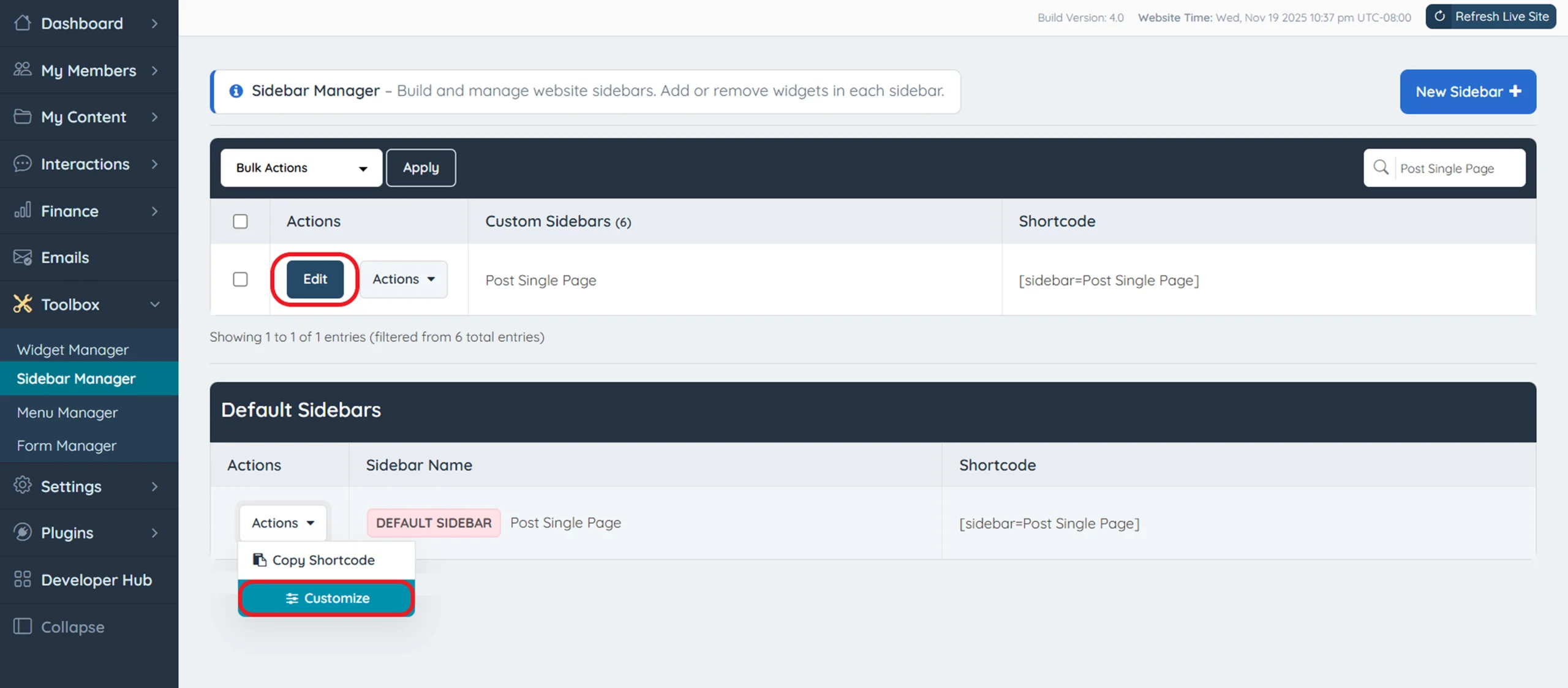Select Customize from the dropdown menu
The height and width of the screenshot is (688, 1568).
[x=326, y=598]
